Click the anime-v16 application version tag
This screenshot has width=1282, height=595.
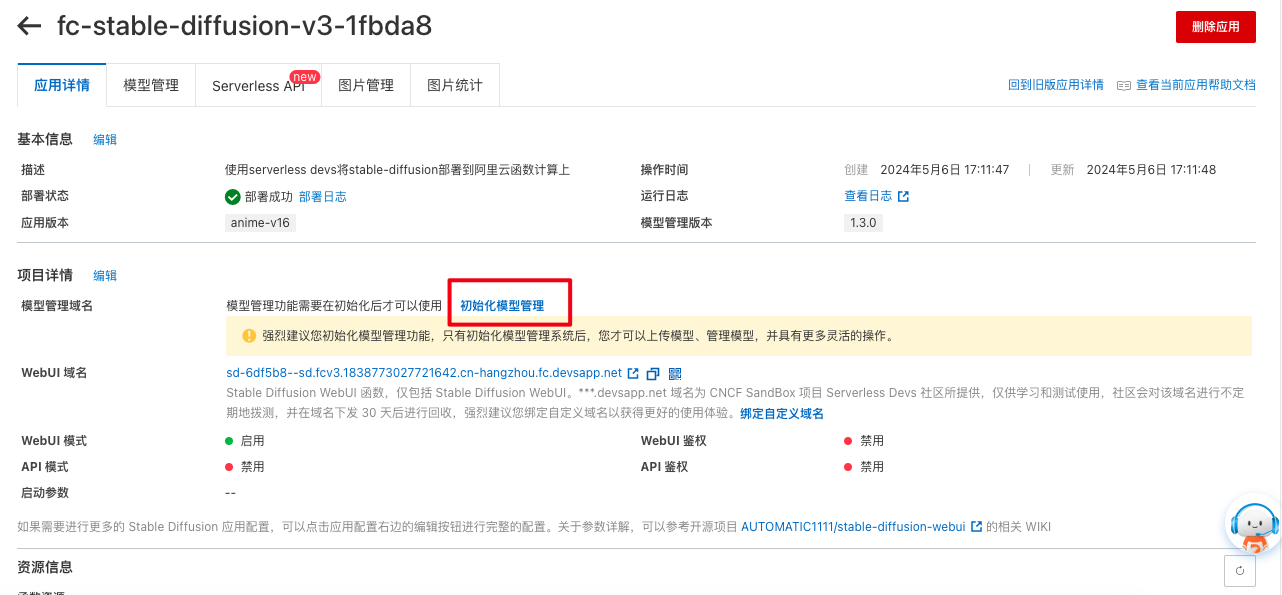(x=261, y=223)
